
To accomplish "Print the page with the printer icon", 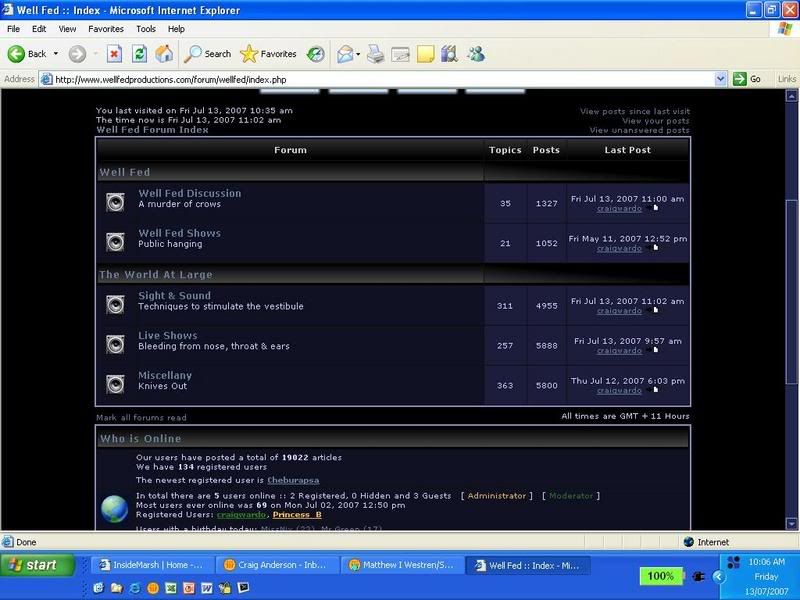I will coord(376,54).
